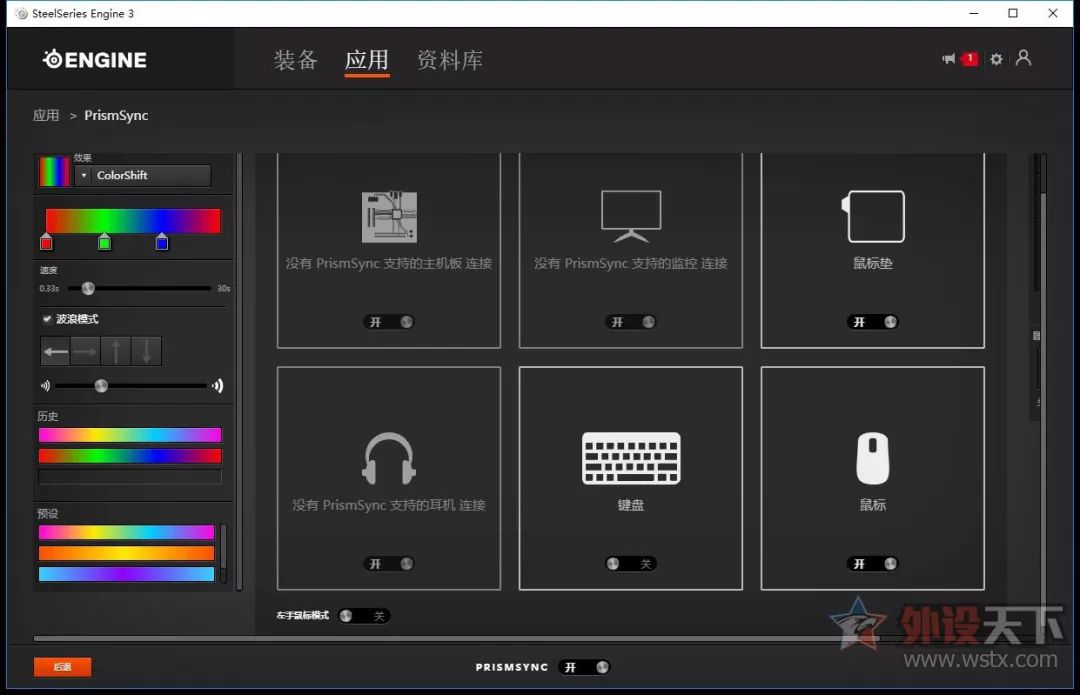Open the ColorShift effect dropdown

pos(143,175)
